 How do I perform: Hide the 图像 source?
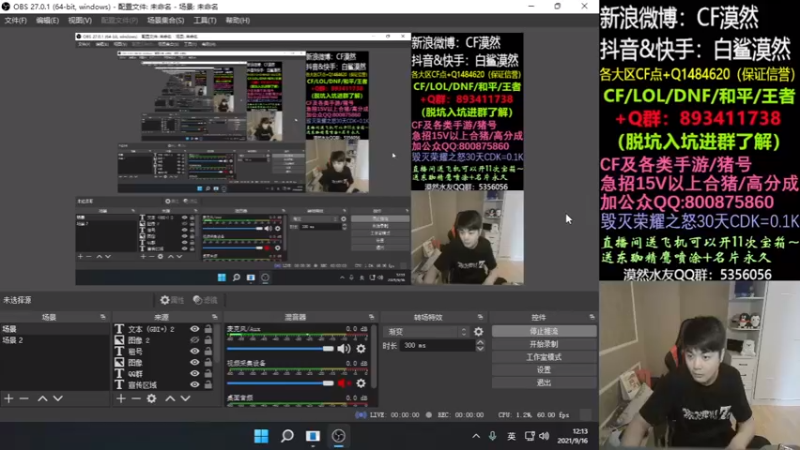point(194,362)
